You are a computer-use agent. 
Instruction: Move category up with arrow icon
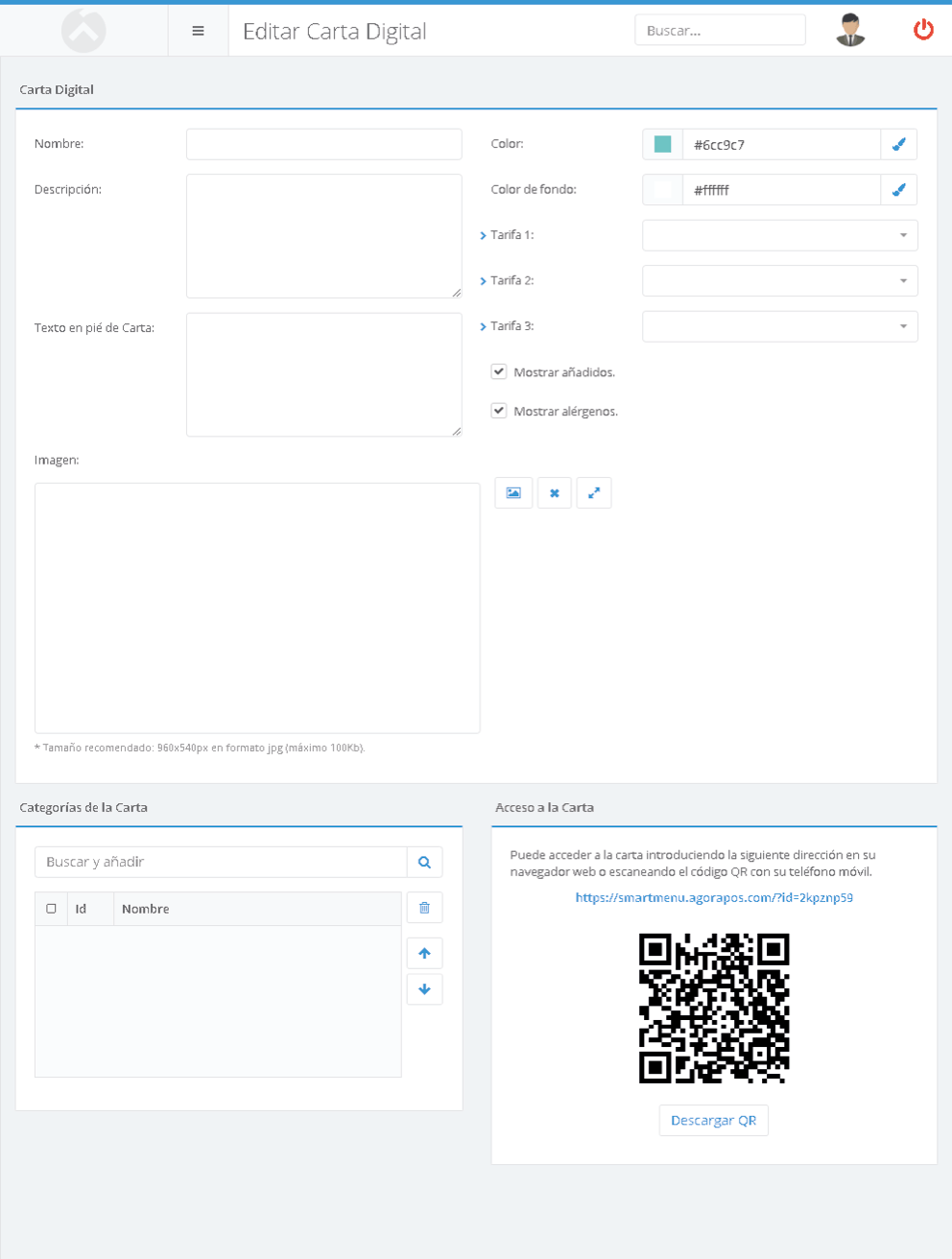point(424,953)
